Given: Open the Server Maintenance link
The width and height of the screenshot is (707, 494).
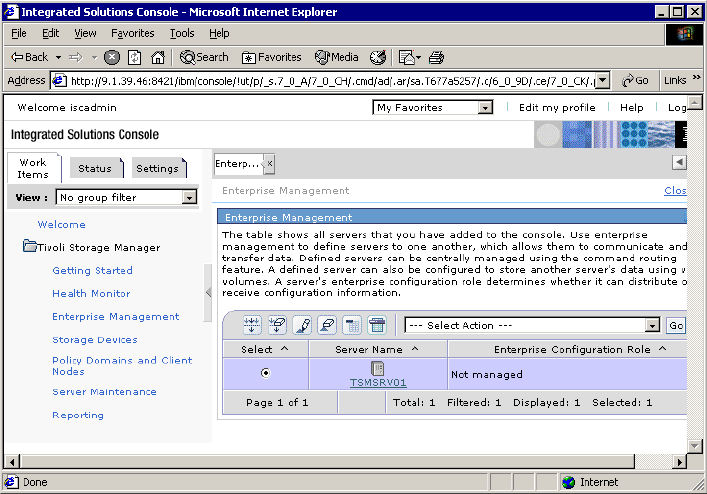Looking at the screenshot, I should pos(104,392).
